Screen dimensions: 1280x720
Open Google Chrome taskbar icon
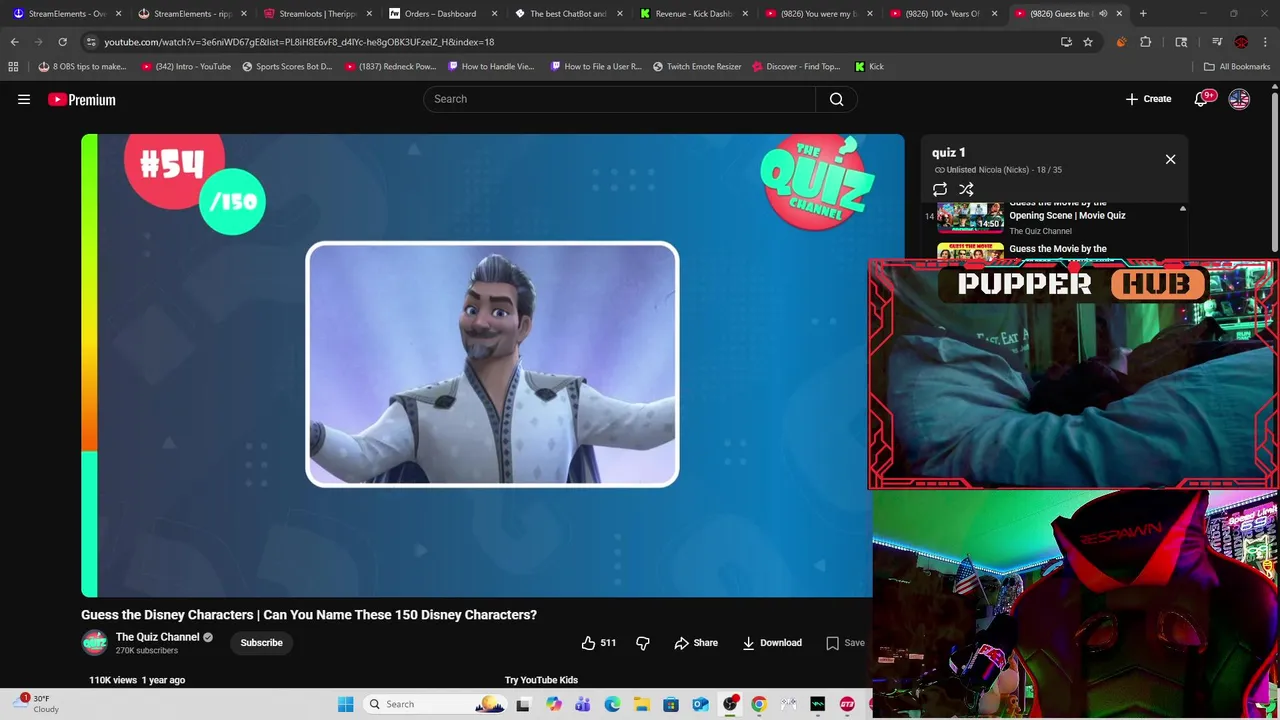pos(759,704)
